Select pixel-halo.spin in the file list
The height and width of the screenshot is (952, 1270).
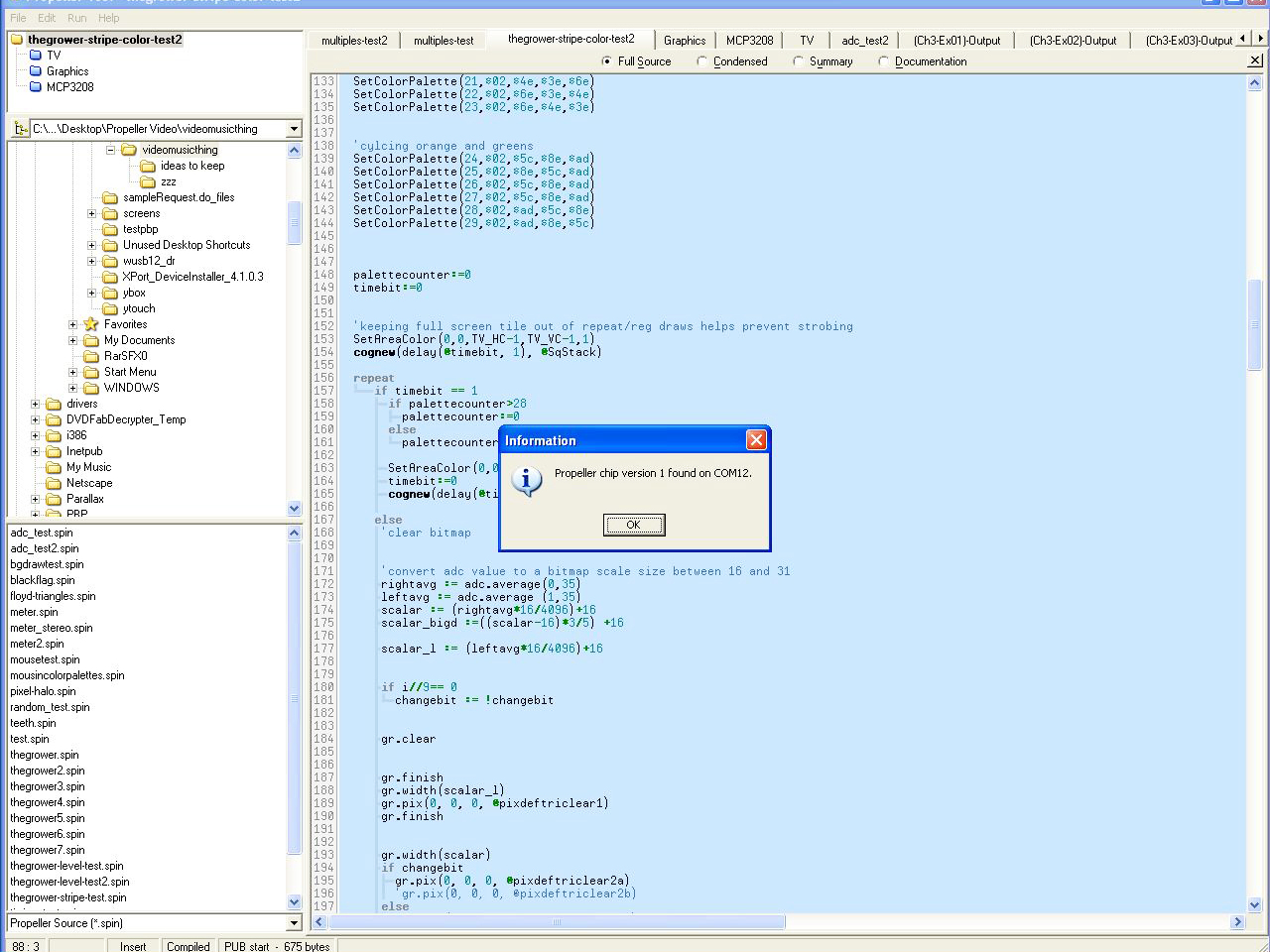(43, 691)
